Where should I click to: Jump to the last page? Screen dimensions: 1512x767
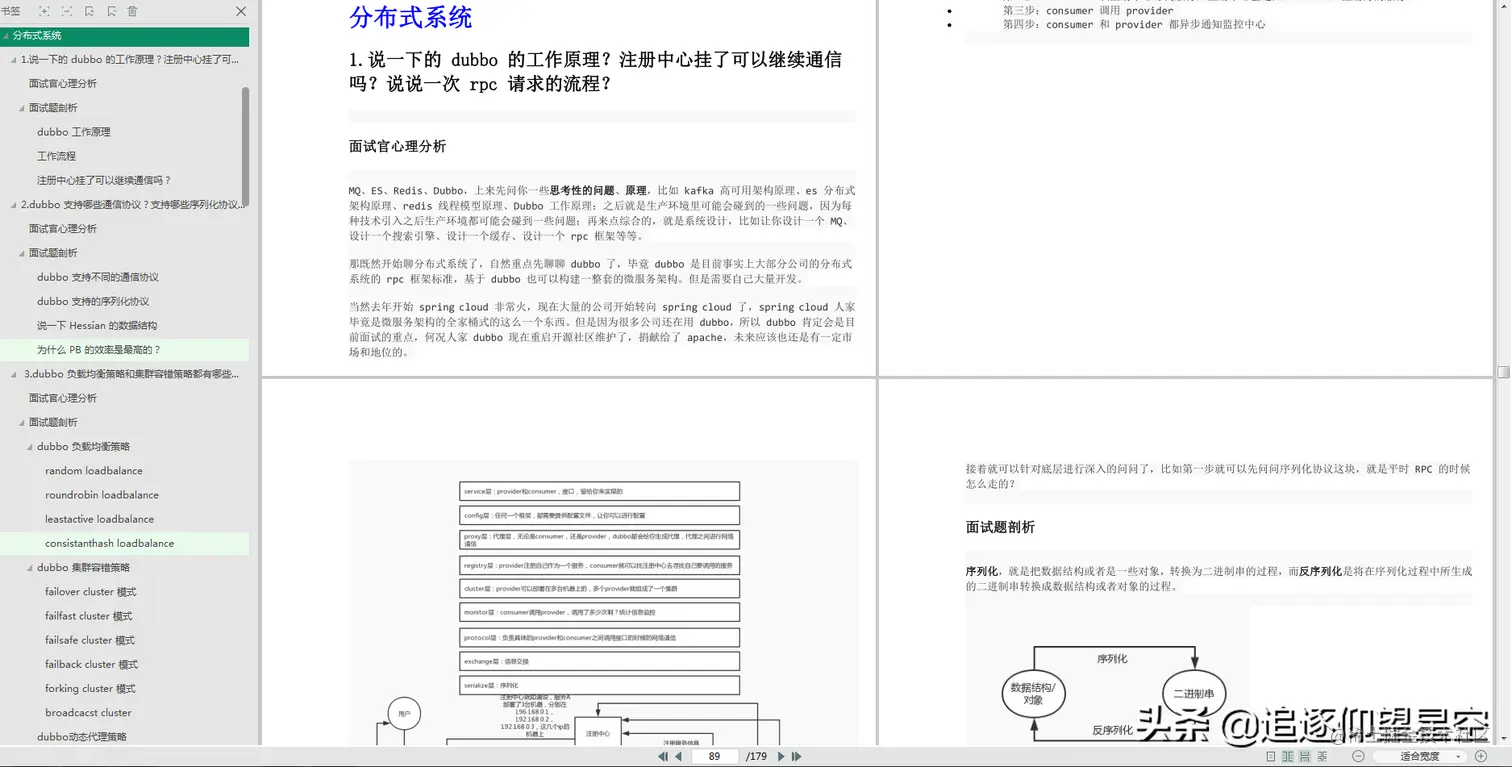pos(796,756)
